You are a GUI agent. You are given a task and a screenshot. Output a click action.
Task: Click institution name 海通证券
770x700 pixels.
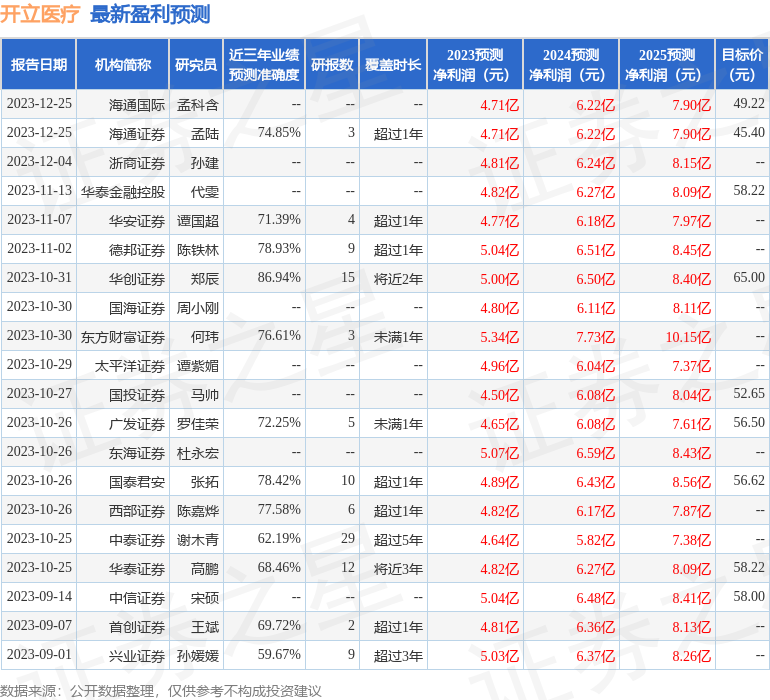[x=137, y=134]
